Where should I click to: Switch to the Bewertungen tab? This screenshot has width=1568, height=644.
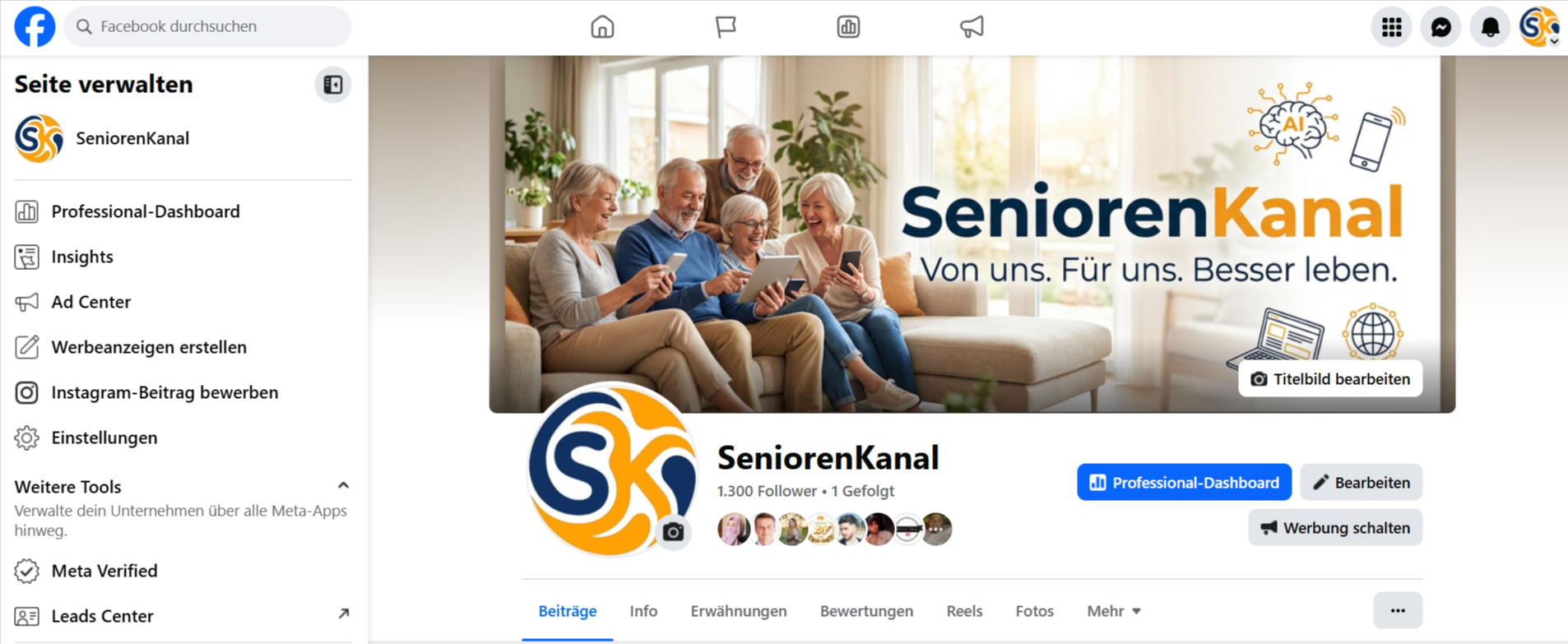866,611
